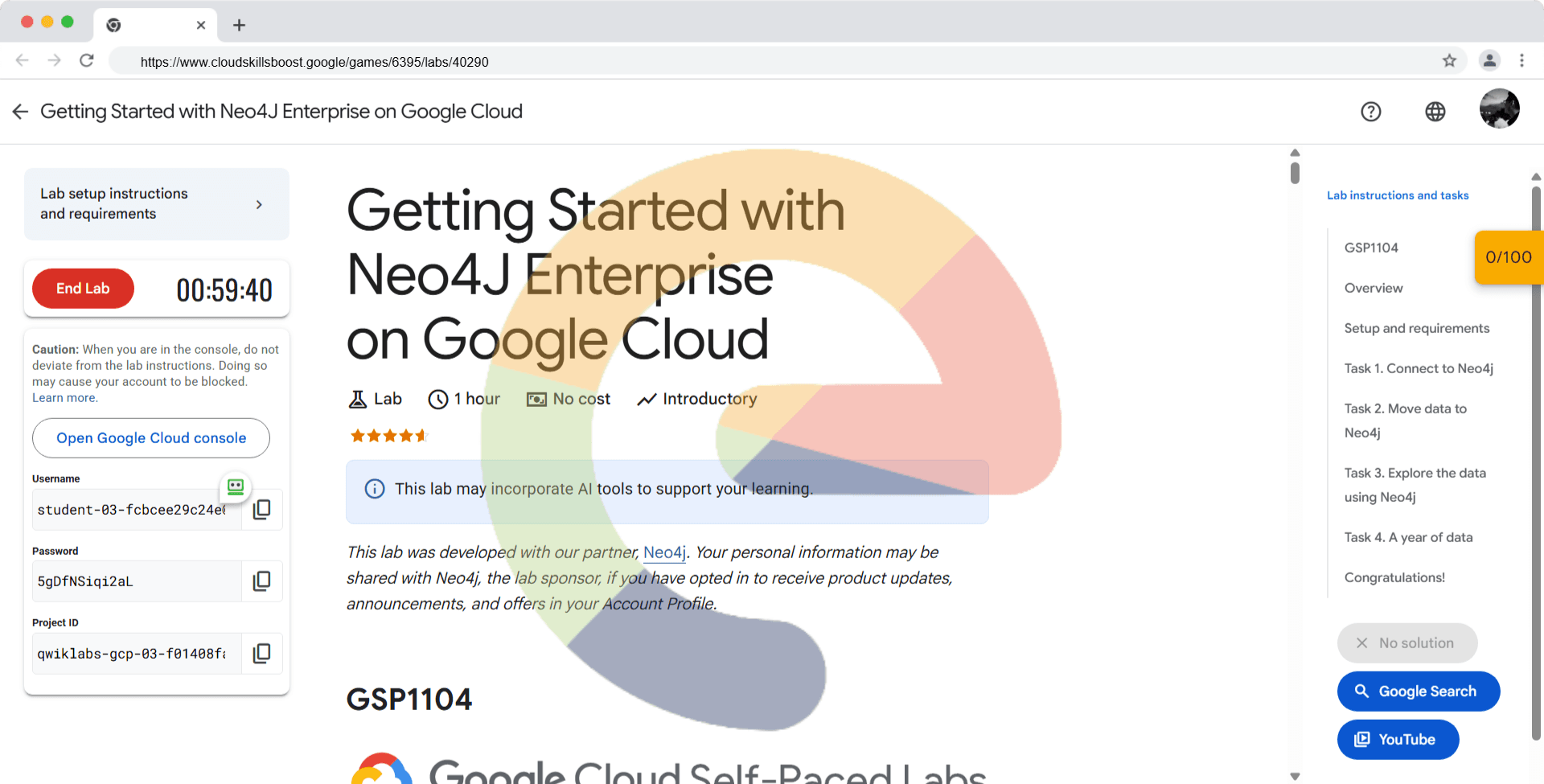Go to Task 3. Explore the data
This screenshot has width=1544, height=784.
click(x=1415, y=485)
